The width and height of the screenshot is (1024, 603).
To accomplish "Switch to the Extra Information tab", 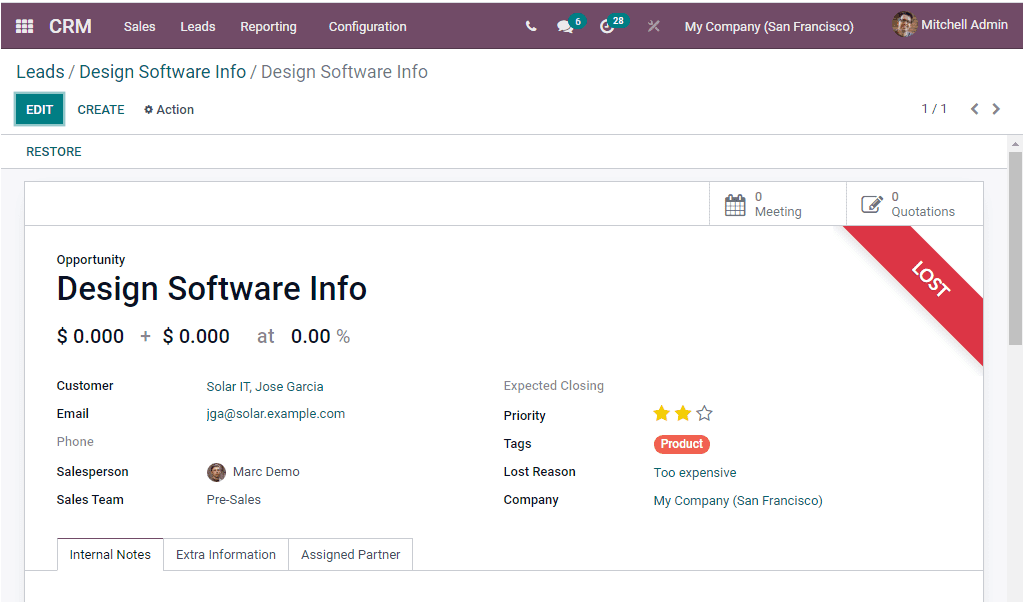I will [x=226, y=554].
